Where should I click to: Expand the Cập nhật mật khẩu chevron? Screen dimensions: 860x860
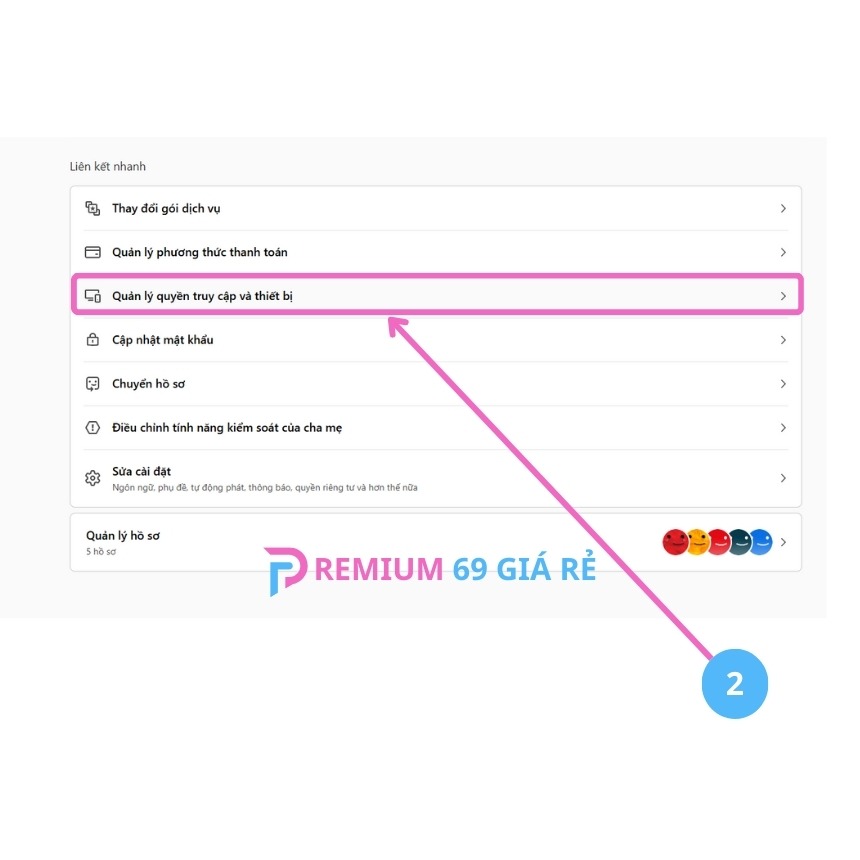point(783,340)
